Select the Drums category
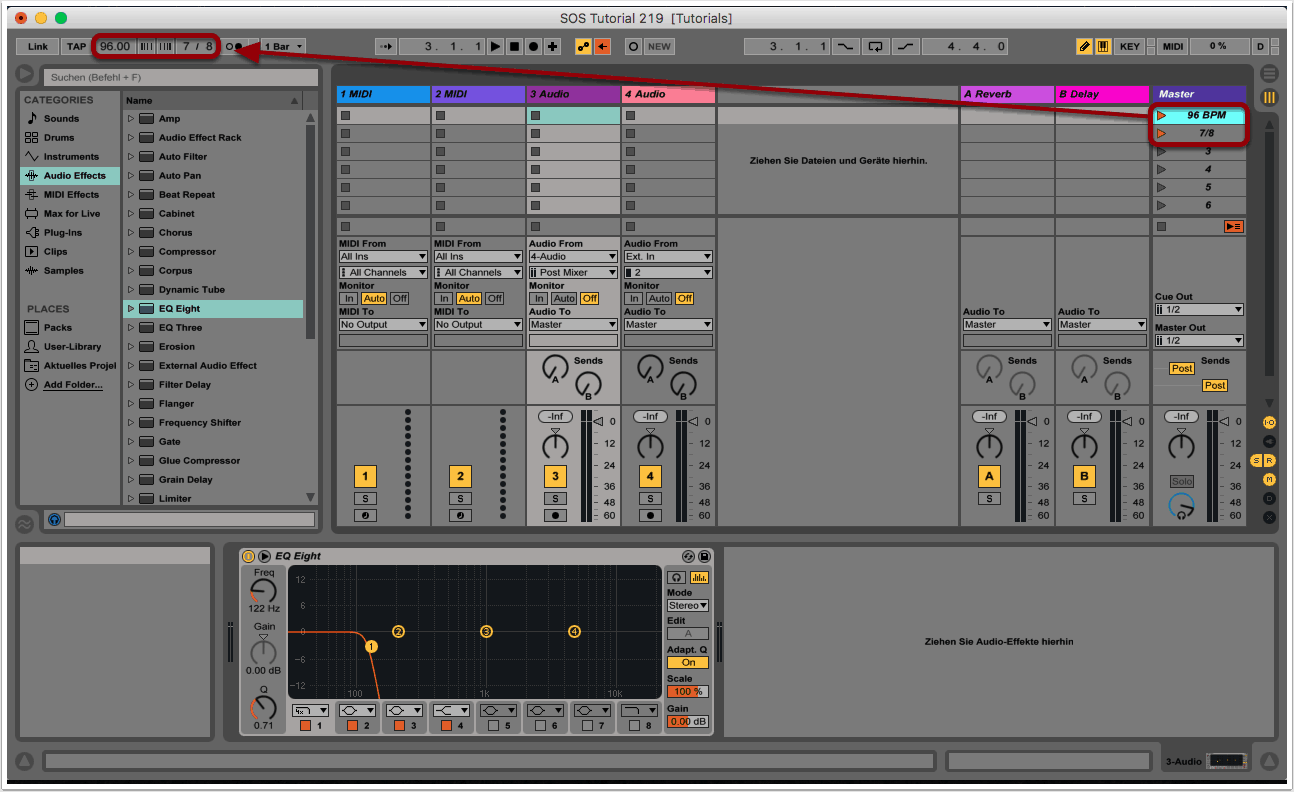The image size is (1294, 792). [59, 138]
